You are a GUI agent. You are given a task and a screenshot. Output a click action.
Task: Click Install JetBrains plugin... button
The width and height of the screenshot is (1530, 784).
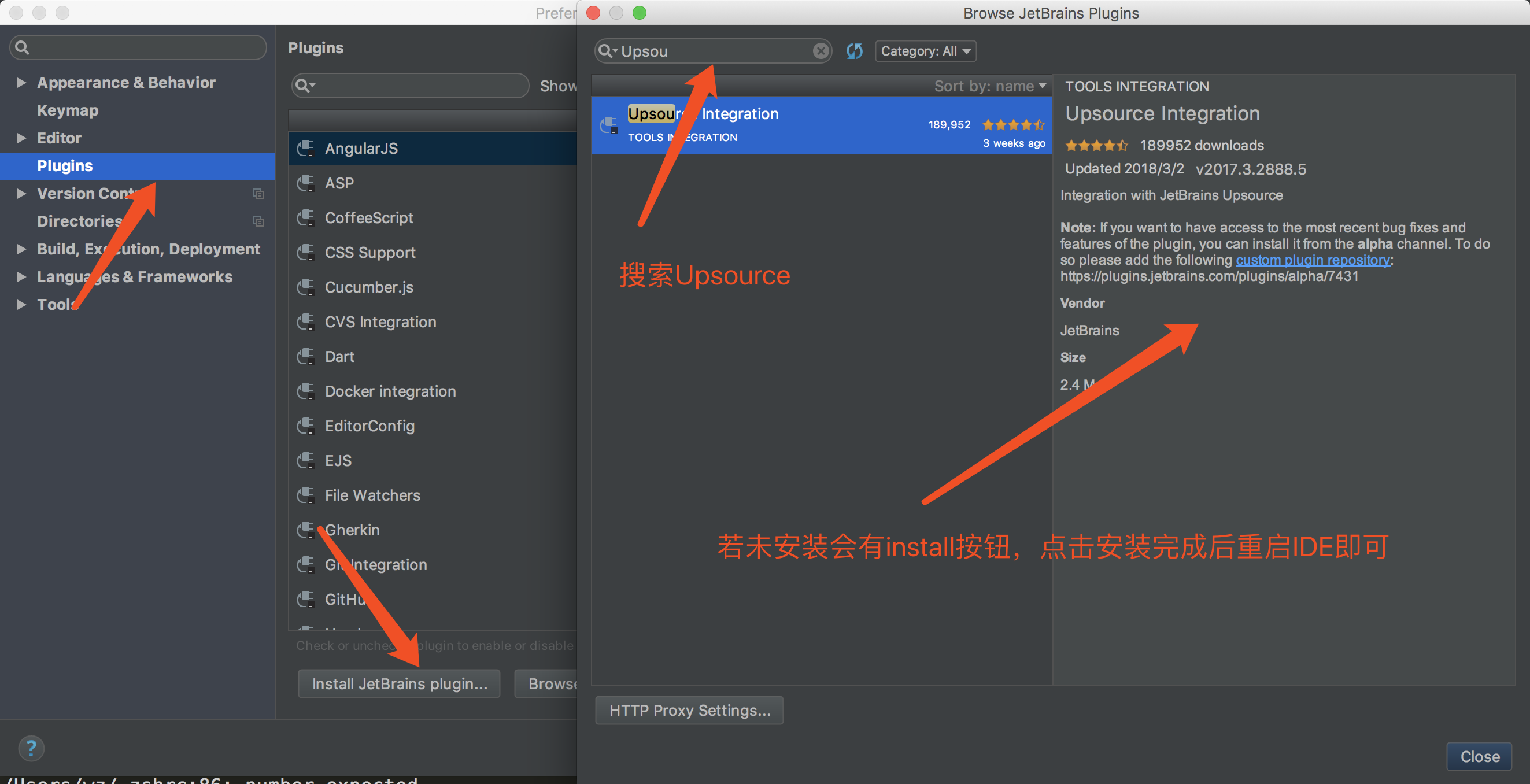click(399, 683)
